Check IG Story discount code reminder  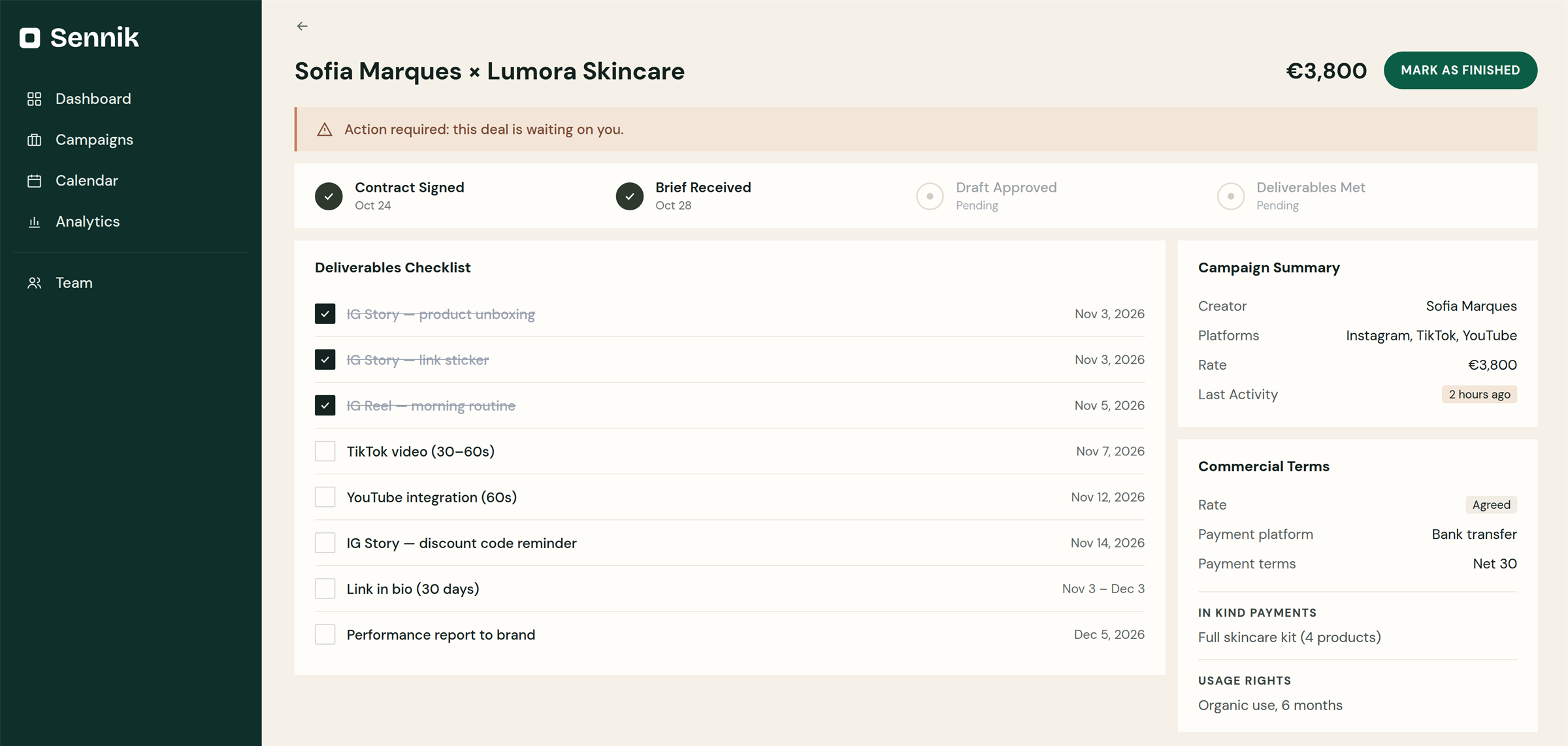pyautogui.click(x=325, y=542)
